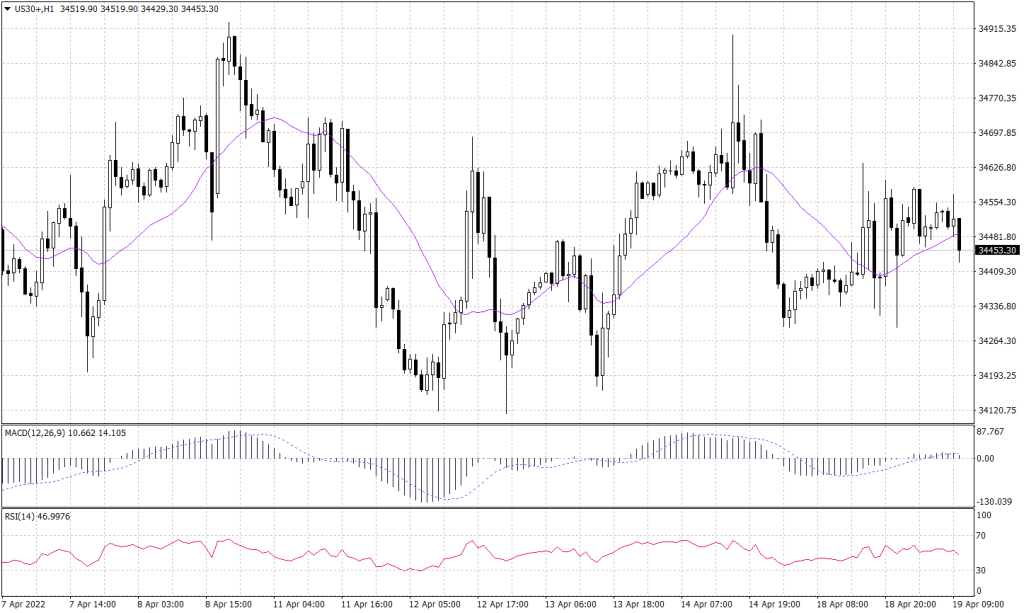Click the 14 Apr 07:00 time label

point(706,605)
